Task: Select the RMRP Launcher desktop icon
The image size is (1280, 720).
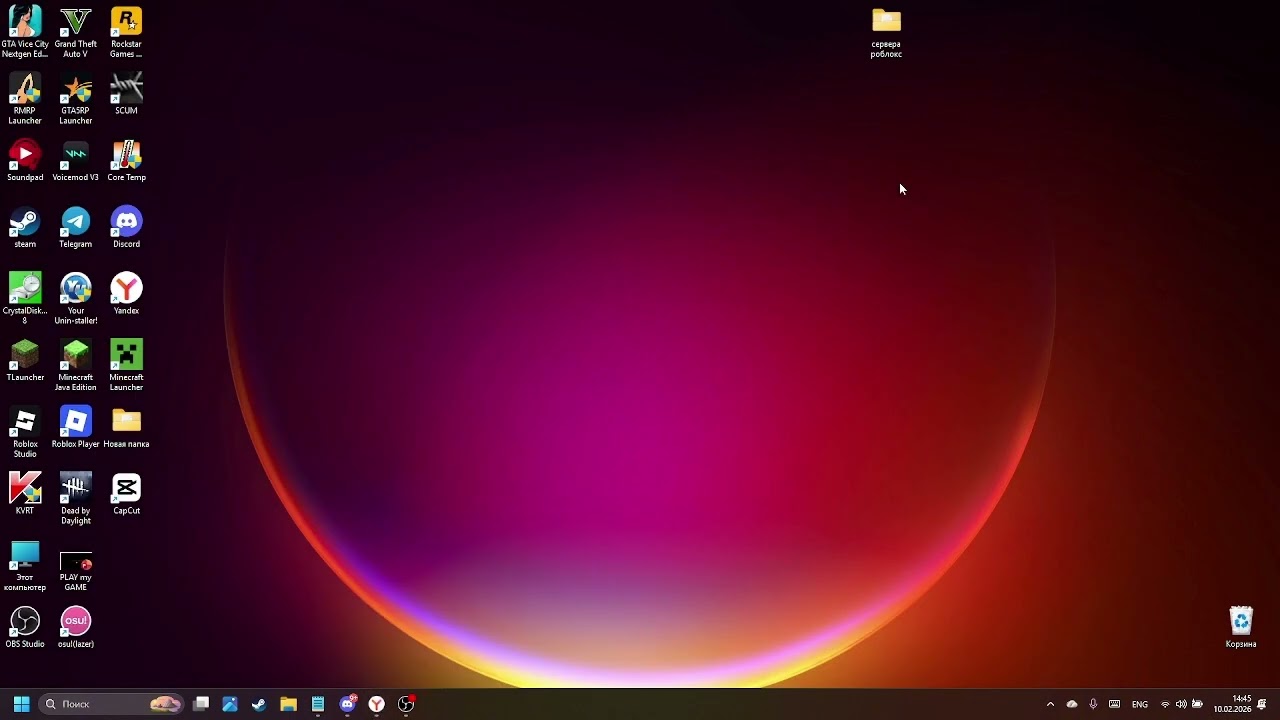Action: coord(25,99)
